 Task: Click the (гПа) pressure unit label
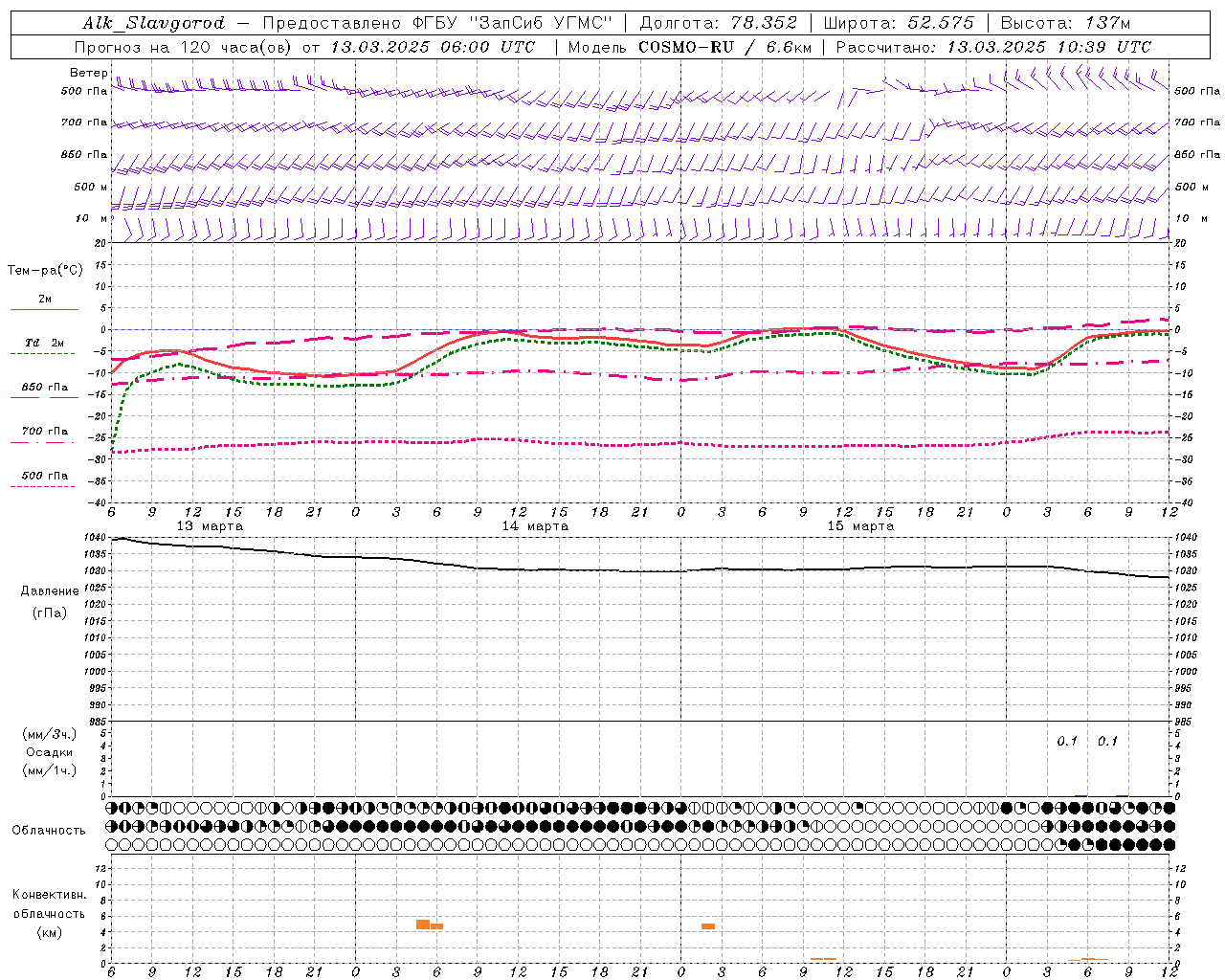coord(50,612)
